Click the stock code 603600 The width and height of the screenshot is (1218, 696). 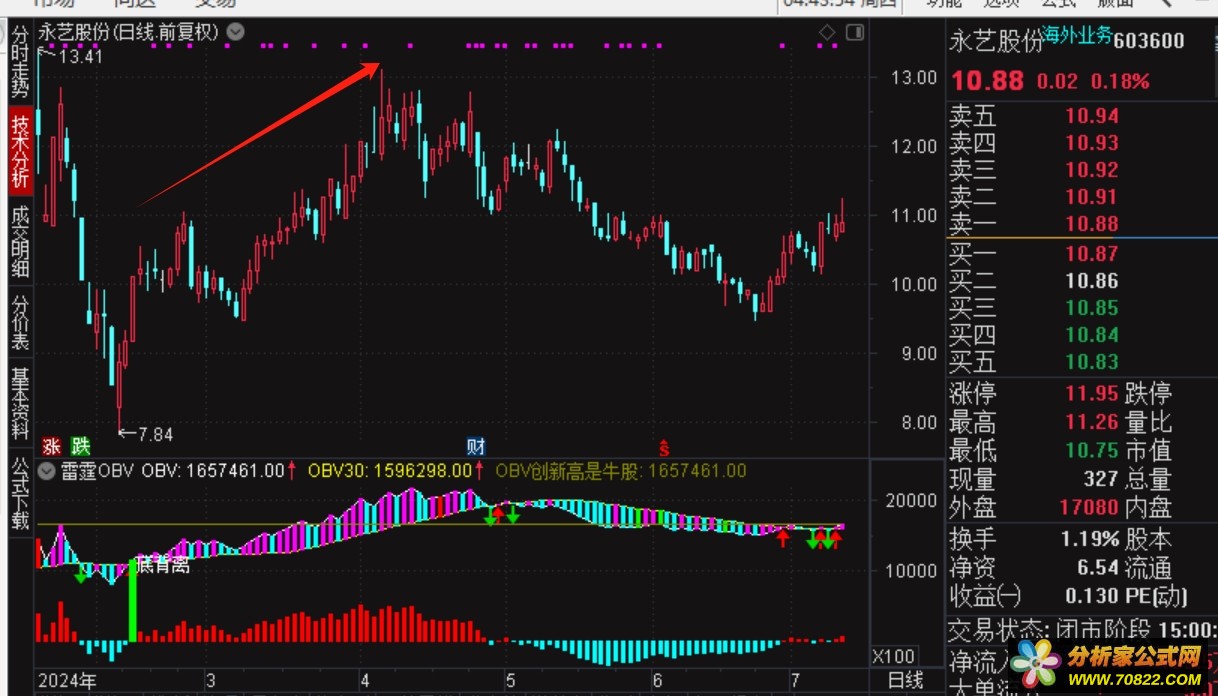point(1149,41)
